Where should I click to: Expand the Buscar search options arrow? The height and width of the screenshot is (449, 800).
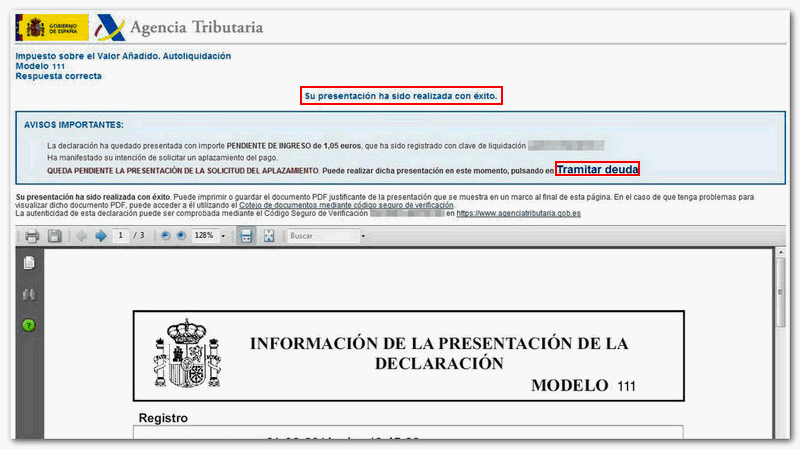(x=363, y=236)
